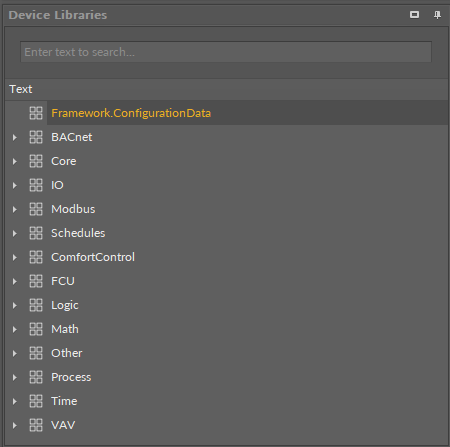The height and width of the screenshot is (447, 450).
Task: Select the FCU library label
Action: (x=63, y=281)
